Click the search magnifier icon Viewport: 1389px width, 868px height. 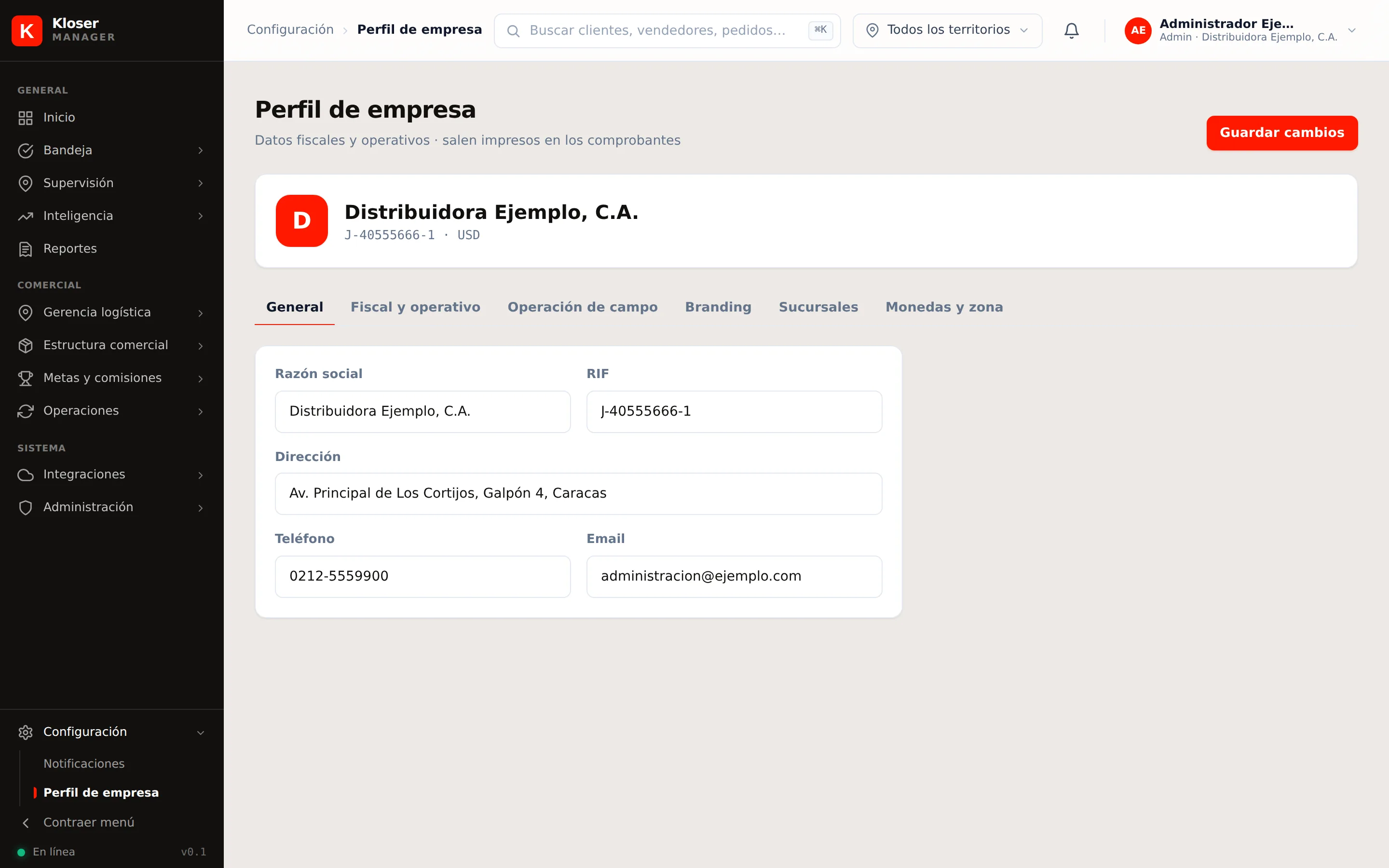pyautogui.click(x=513, y=30)
